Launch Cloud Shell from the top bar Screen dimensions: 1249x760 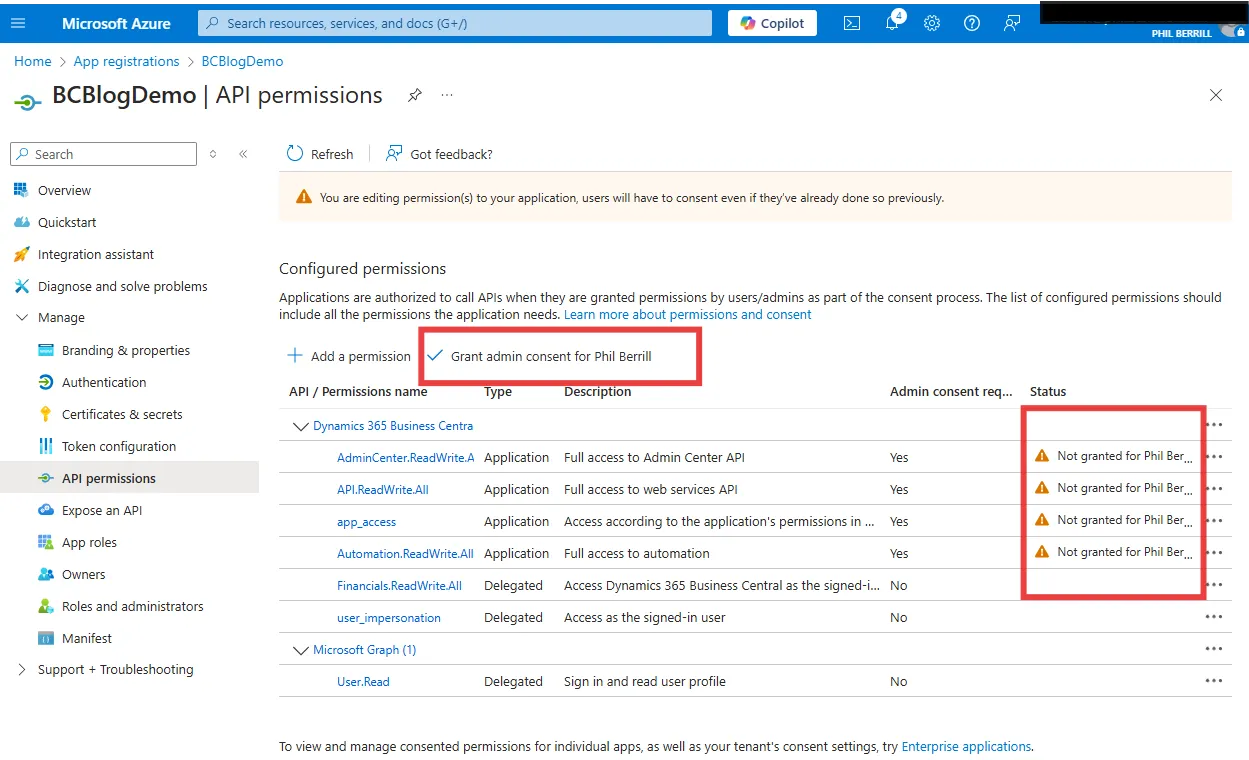point(852,23)
